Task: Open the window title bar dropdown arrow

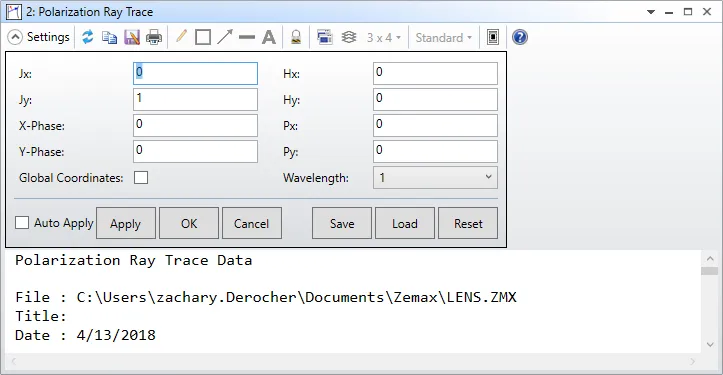Action: click(x=651, y=12)
